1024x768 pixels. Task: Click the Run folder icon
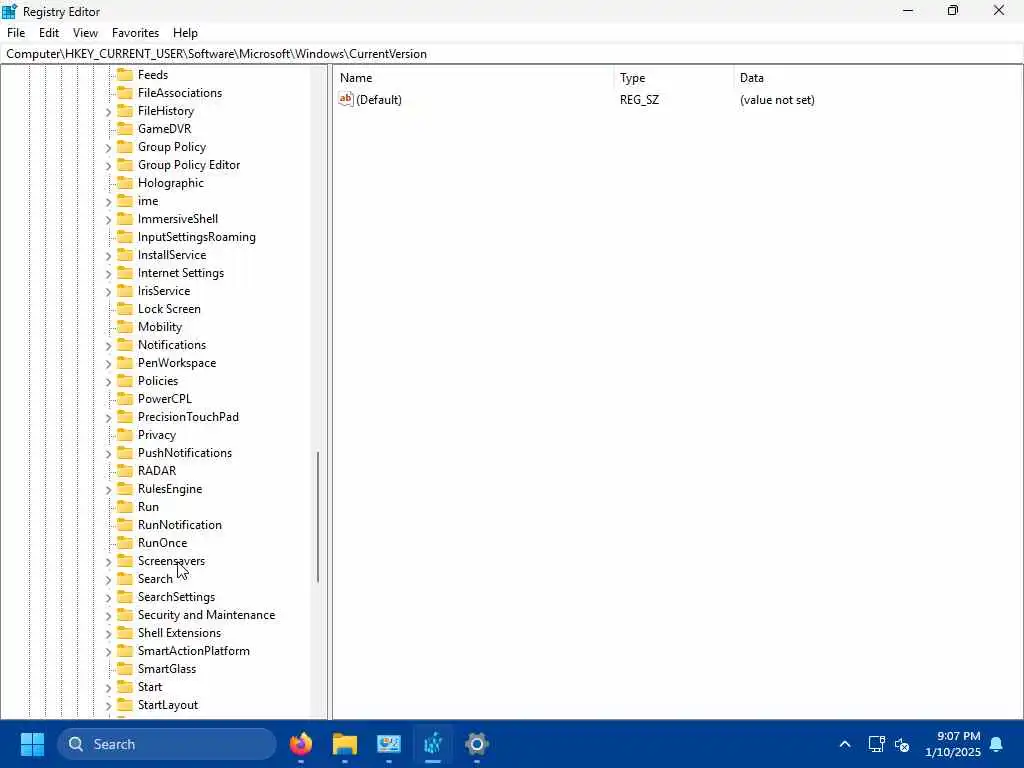coord(125,507)
